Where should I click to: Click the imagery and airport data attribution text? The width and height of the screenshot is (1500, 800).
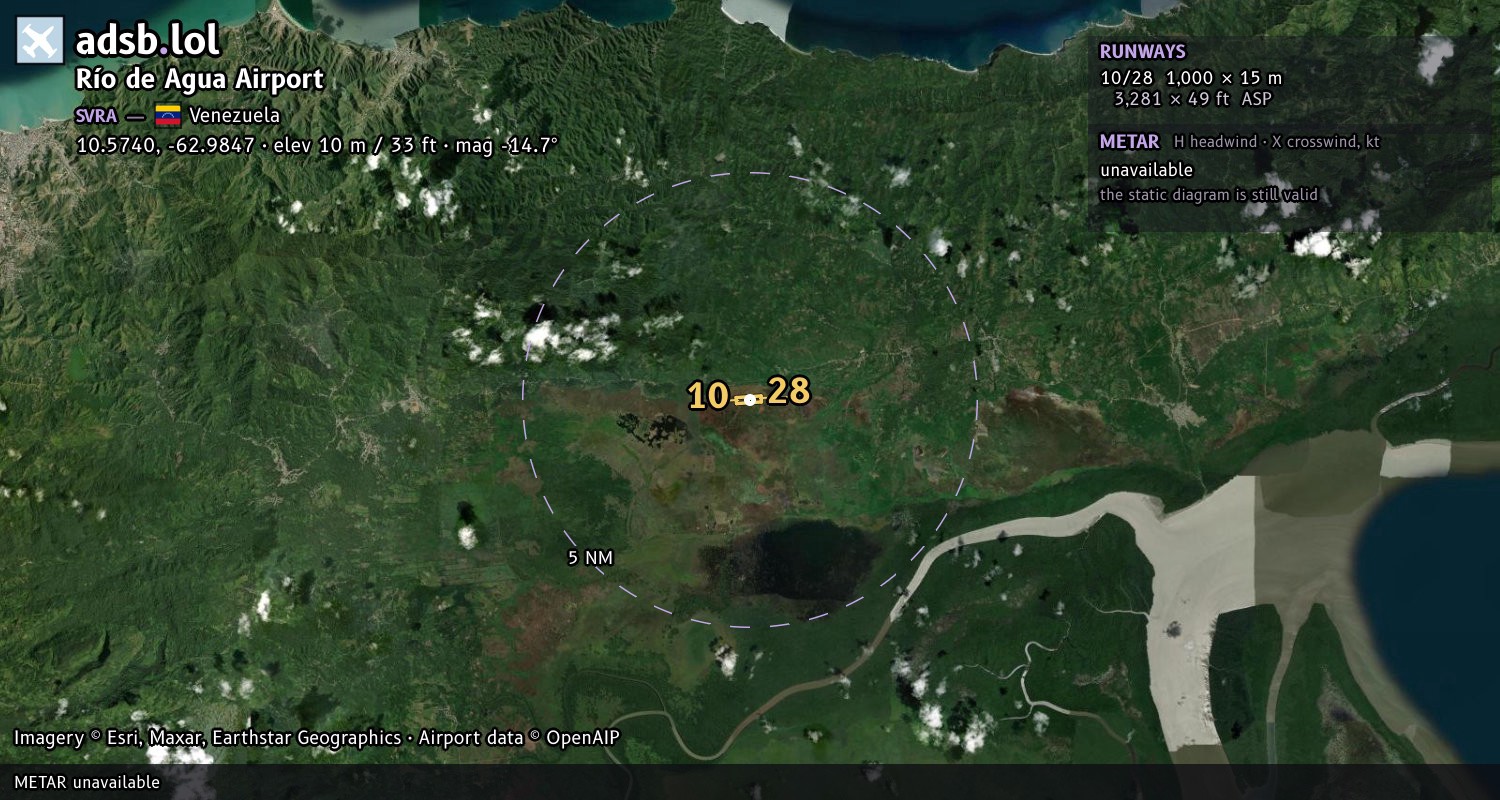coord(317,738)
